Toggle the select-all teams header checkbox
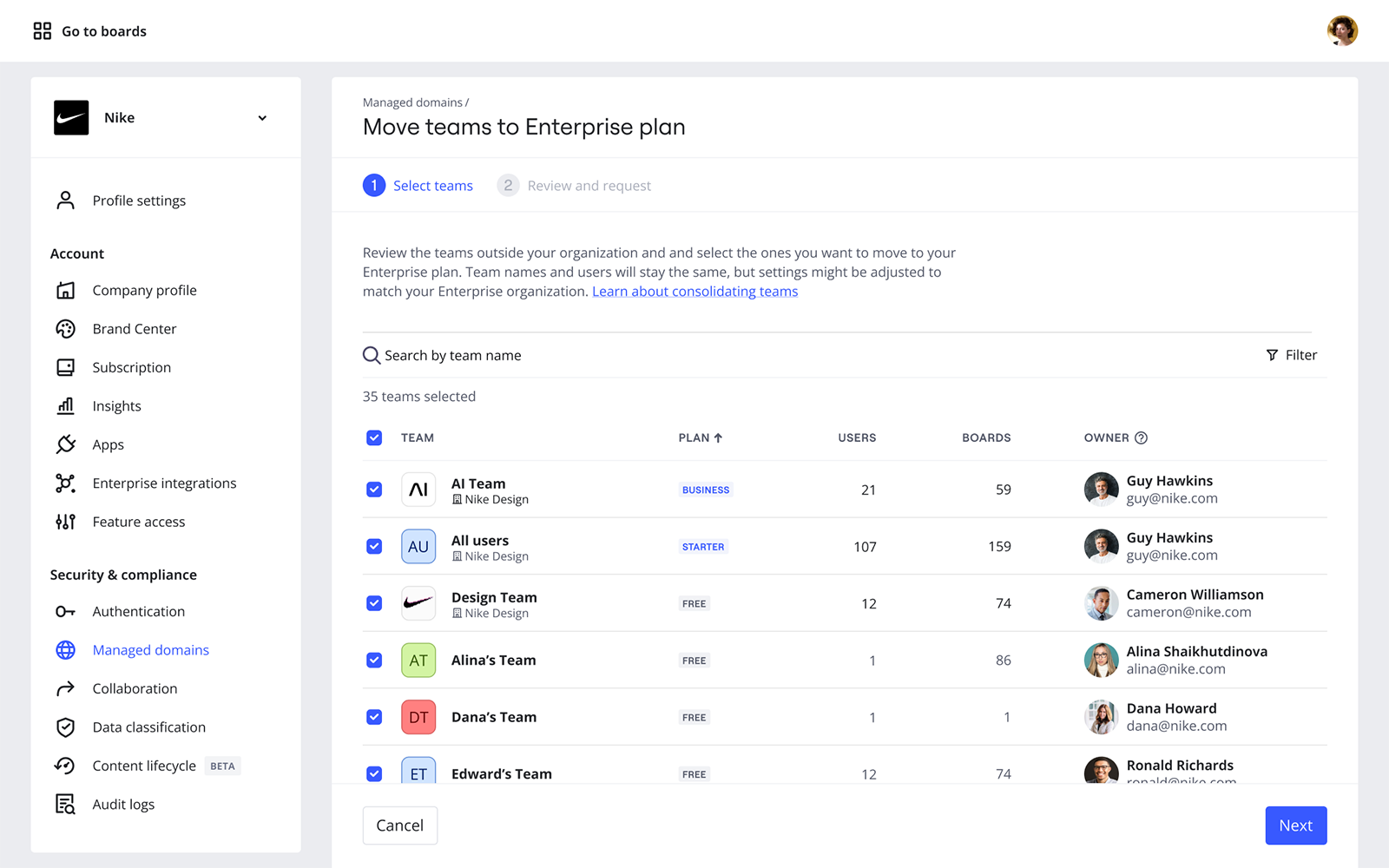Image resolution: width=1389 pixels, height=868 pixels. tap(374, 438)
